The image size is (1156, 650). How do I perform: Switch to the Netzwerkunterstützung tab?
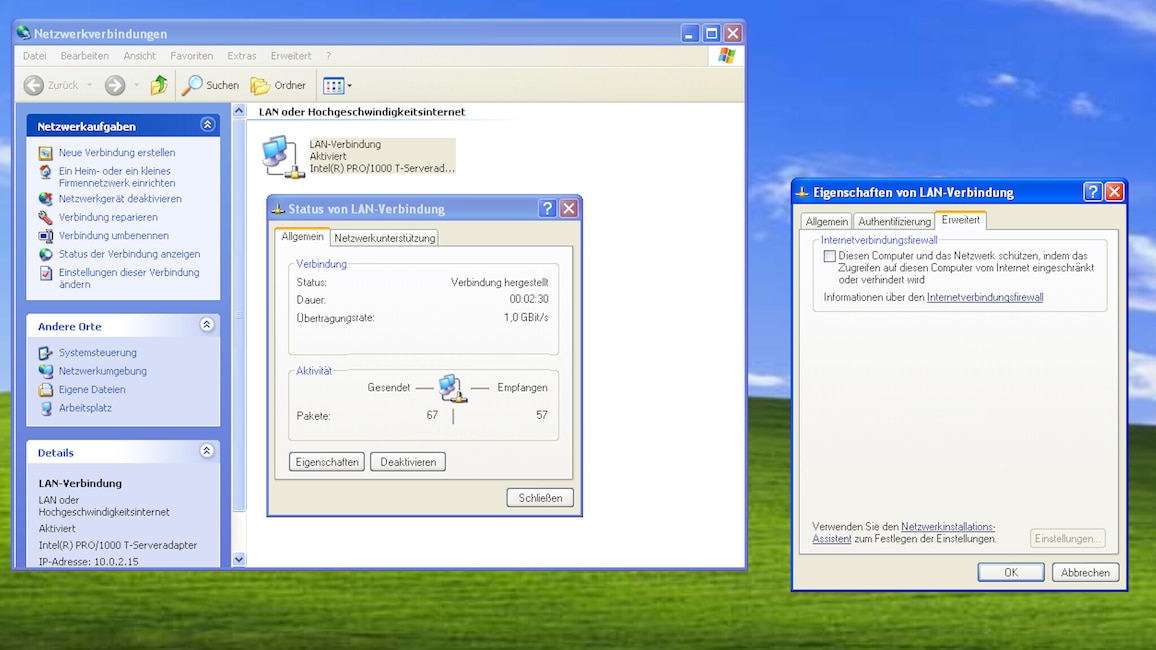point(384,238)
